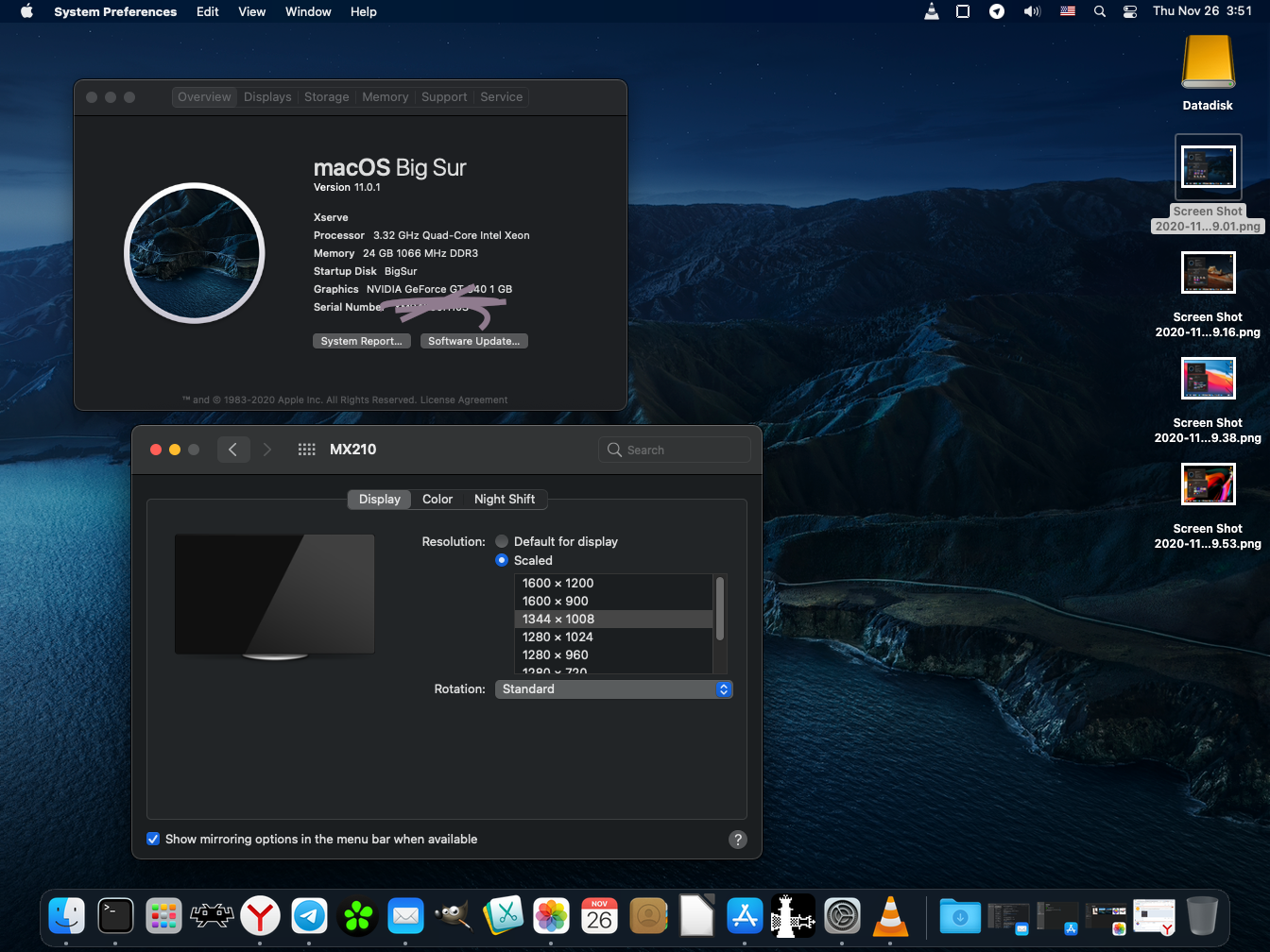Screen dimensions: 1270x952
Task: Launch VLC from the dock
Action: click(889, 916)
